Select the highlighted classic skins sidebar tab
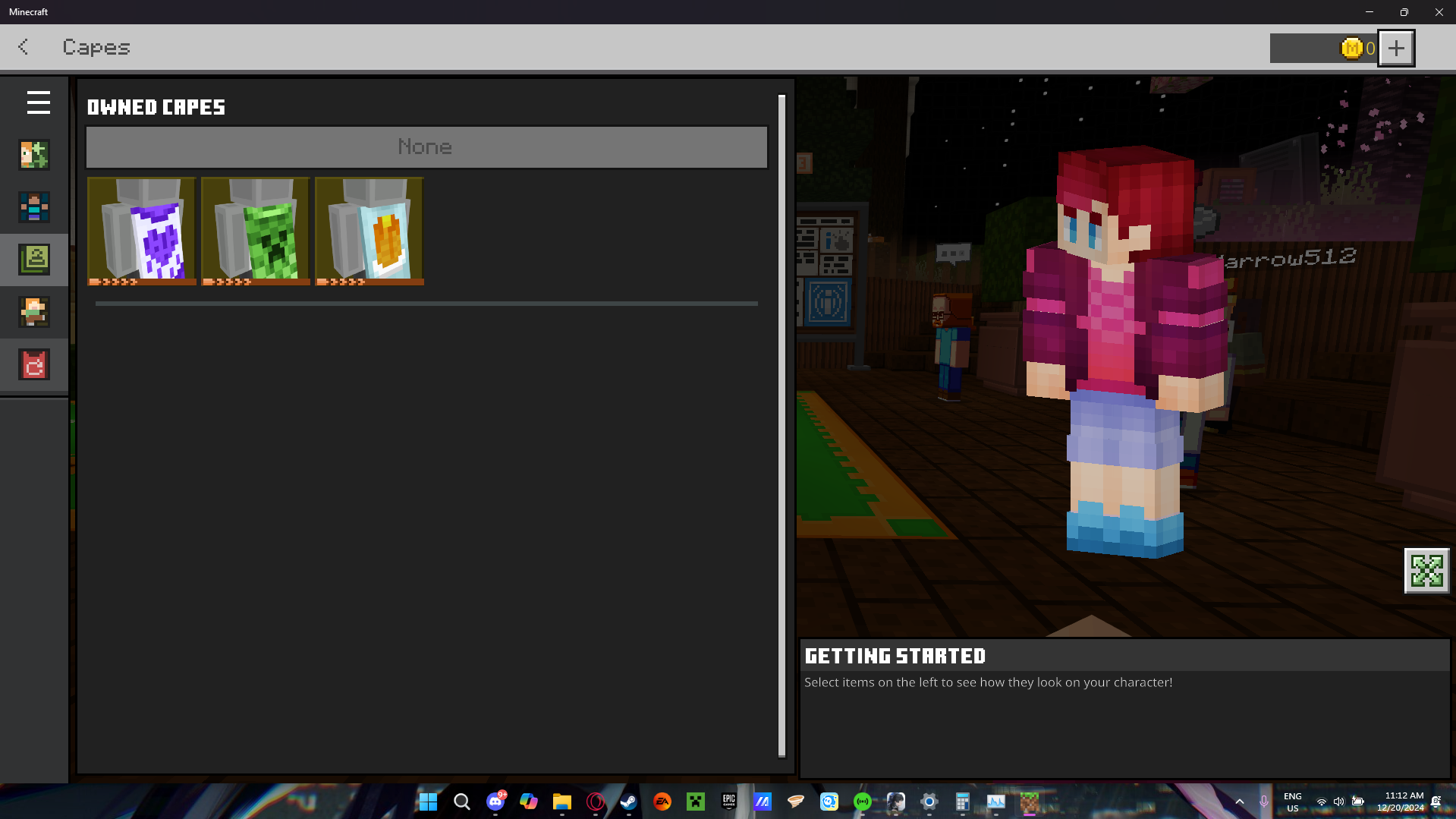 tap(34, 259)
